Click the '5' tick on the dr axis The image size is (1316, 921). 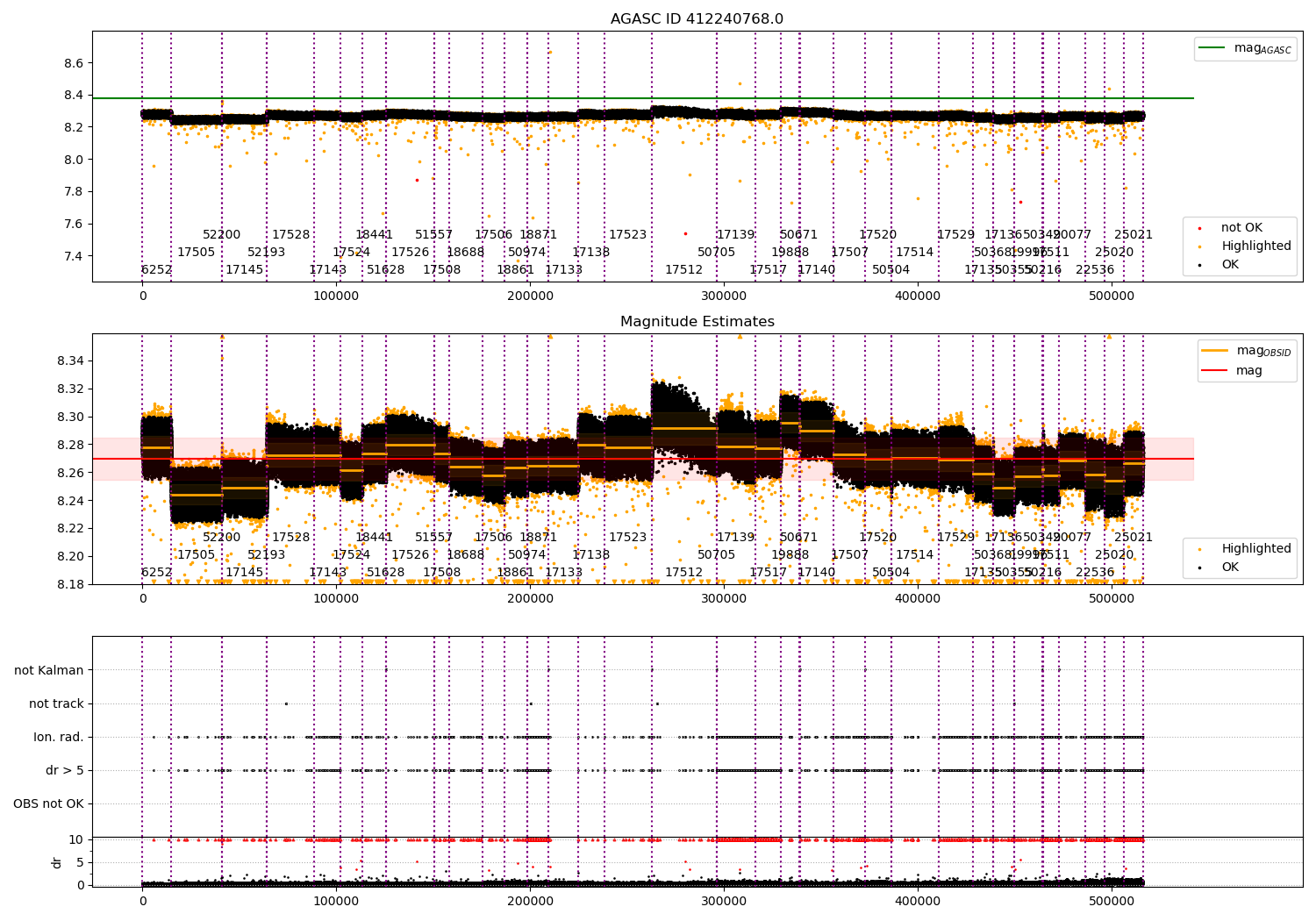pyautogui.click(x=80, y=862)
